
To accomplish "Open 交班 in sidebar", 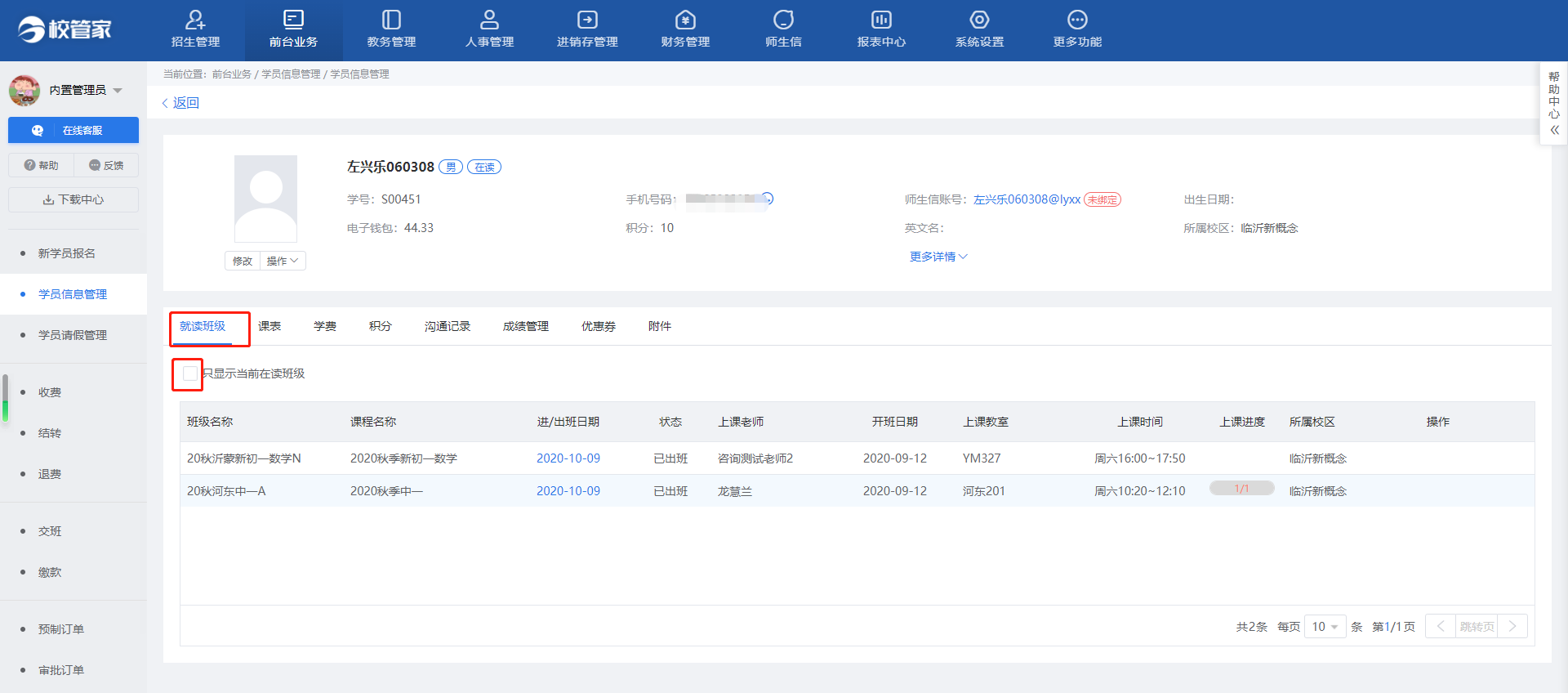I will pyautogui.click(x=50, y=531).
